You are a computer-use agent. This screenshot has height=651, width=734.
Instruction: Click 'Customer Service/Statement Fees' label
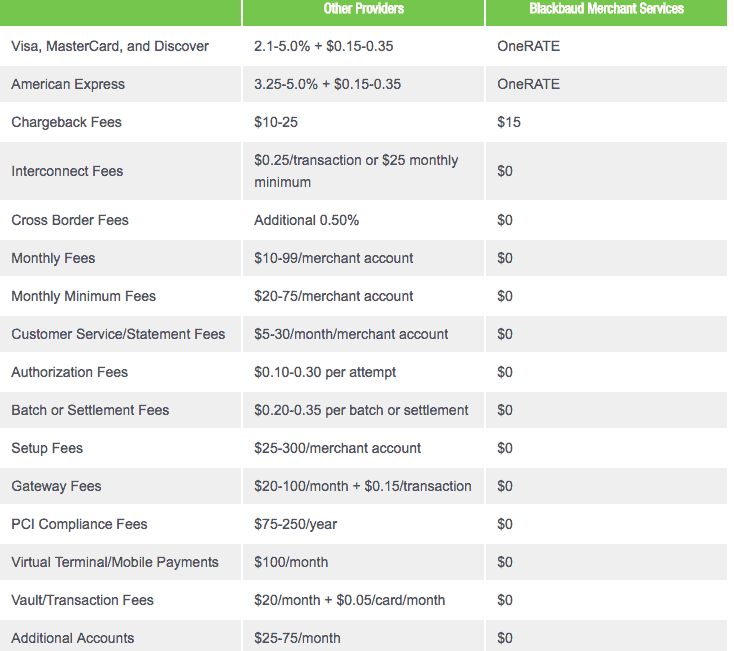point(118,334)
